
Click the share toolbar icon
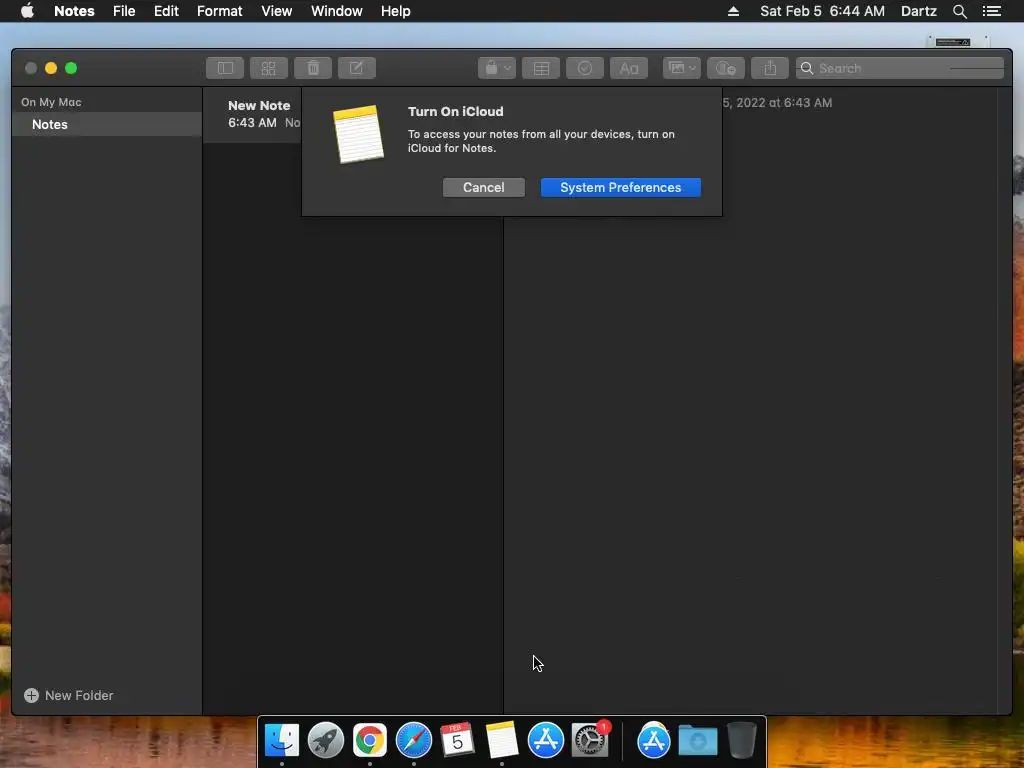point(770,68)
